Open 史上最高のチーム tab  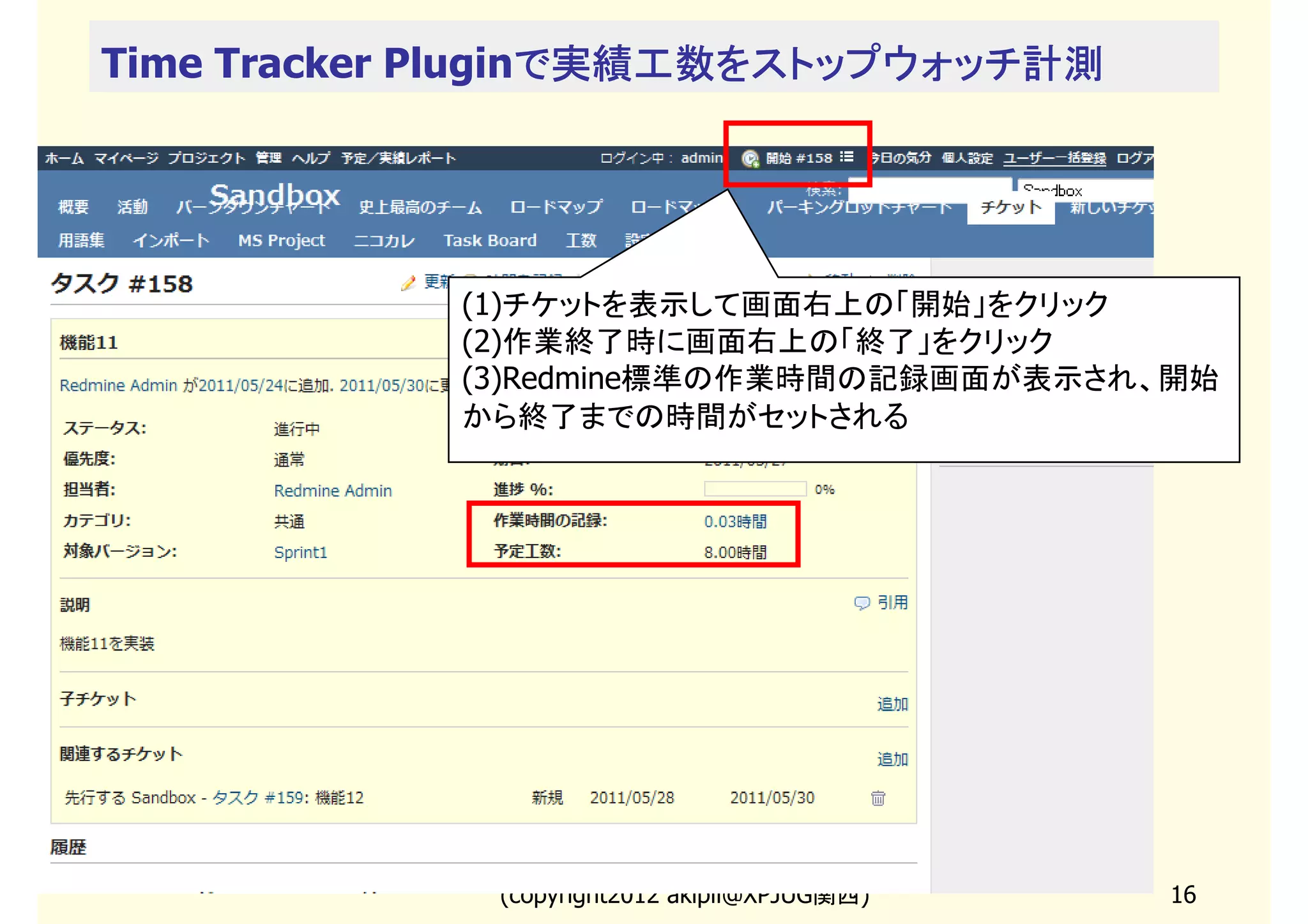(x=420, y=207)
